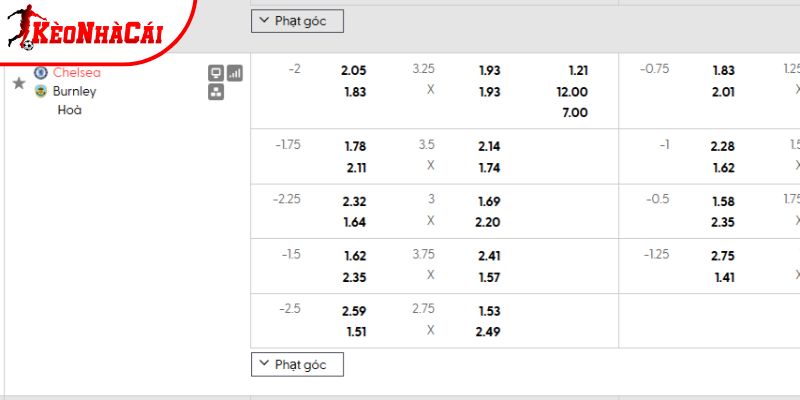Select 1.21 home win odds
This screenshot has height=400, width=800.
point(578,71)
